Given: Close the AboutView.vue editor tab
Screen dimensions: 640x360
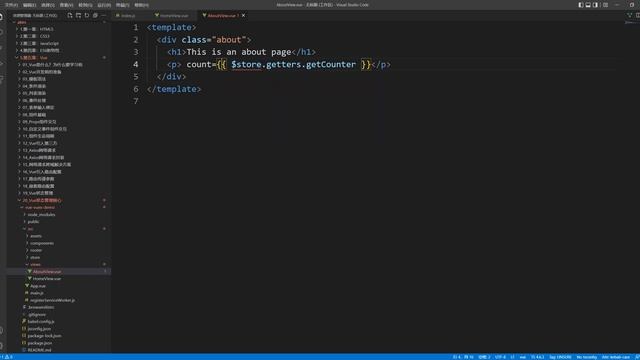Looking at the screenshot, I should coord(243,16).
